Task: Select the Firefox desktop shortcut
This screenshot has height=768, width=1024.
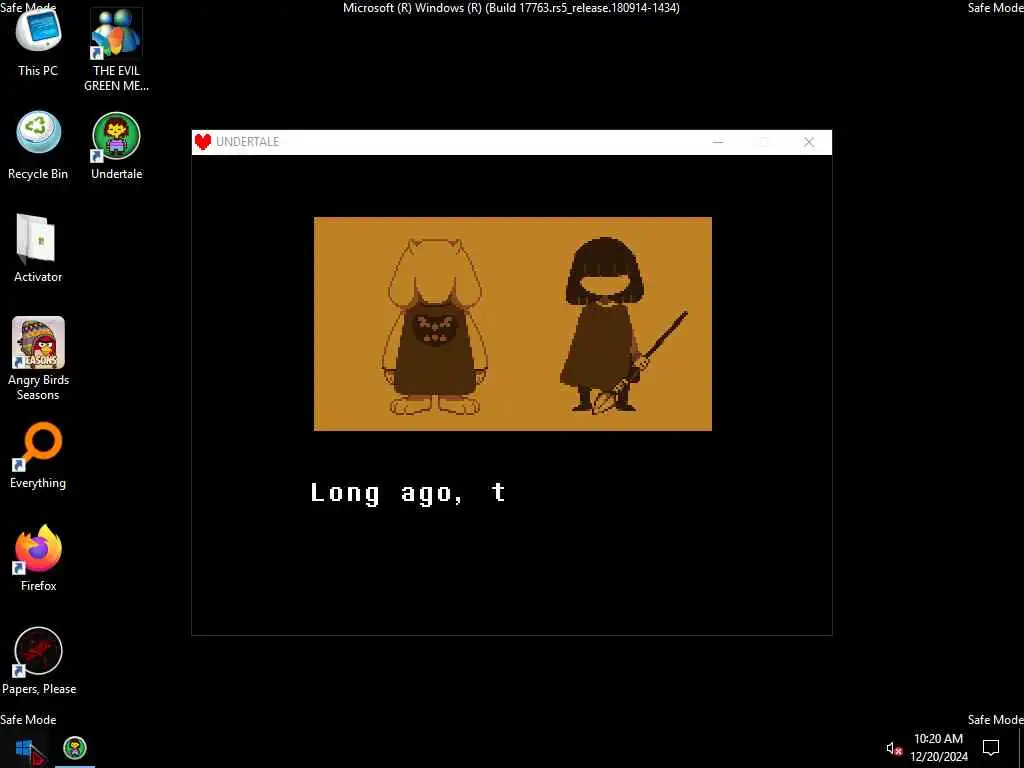Action: pos(38,558)
